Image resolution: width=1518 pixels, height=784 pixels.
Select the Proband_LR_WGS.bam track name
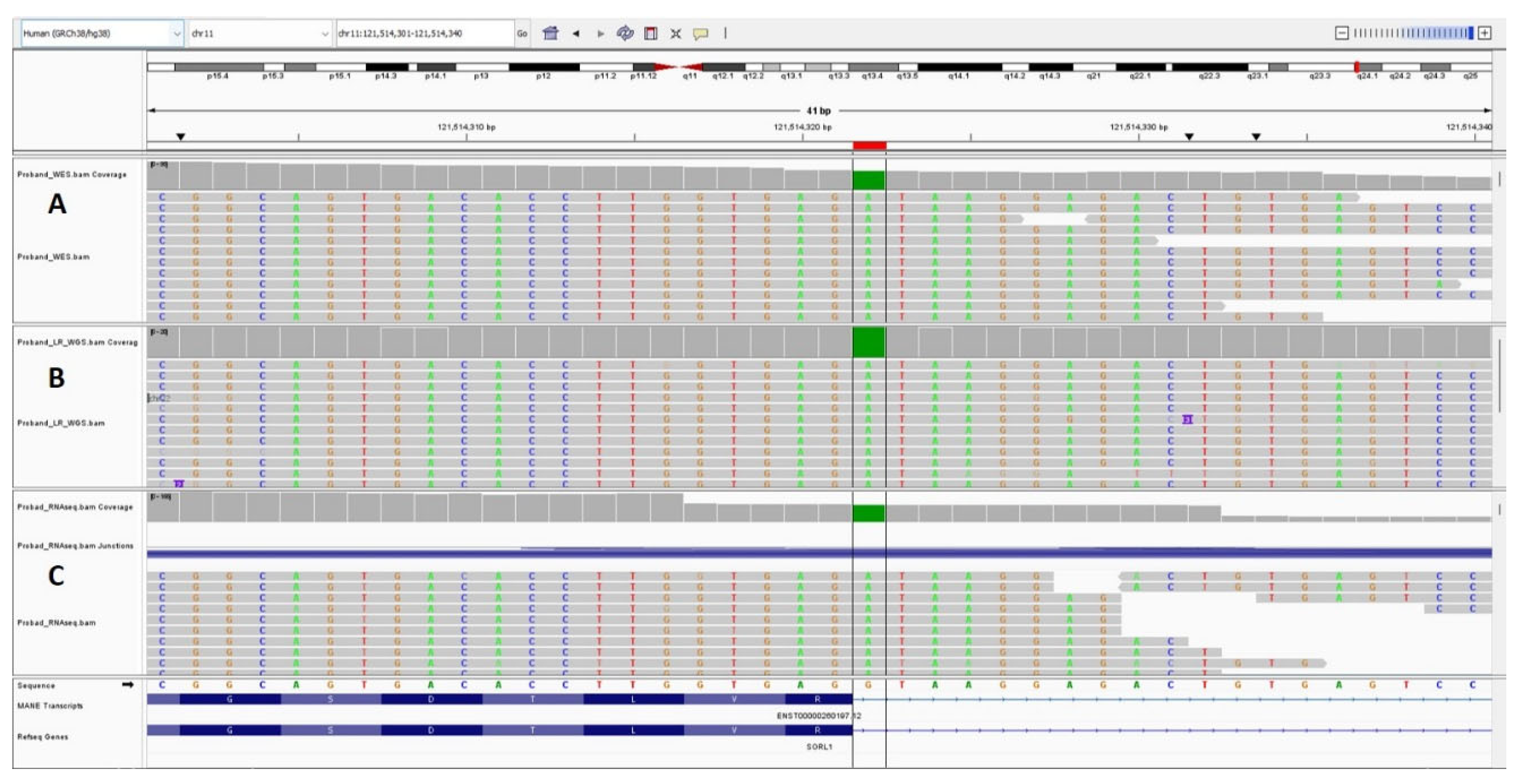point(61,423)
